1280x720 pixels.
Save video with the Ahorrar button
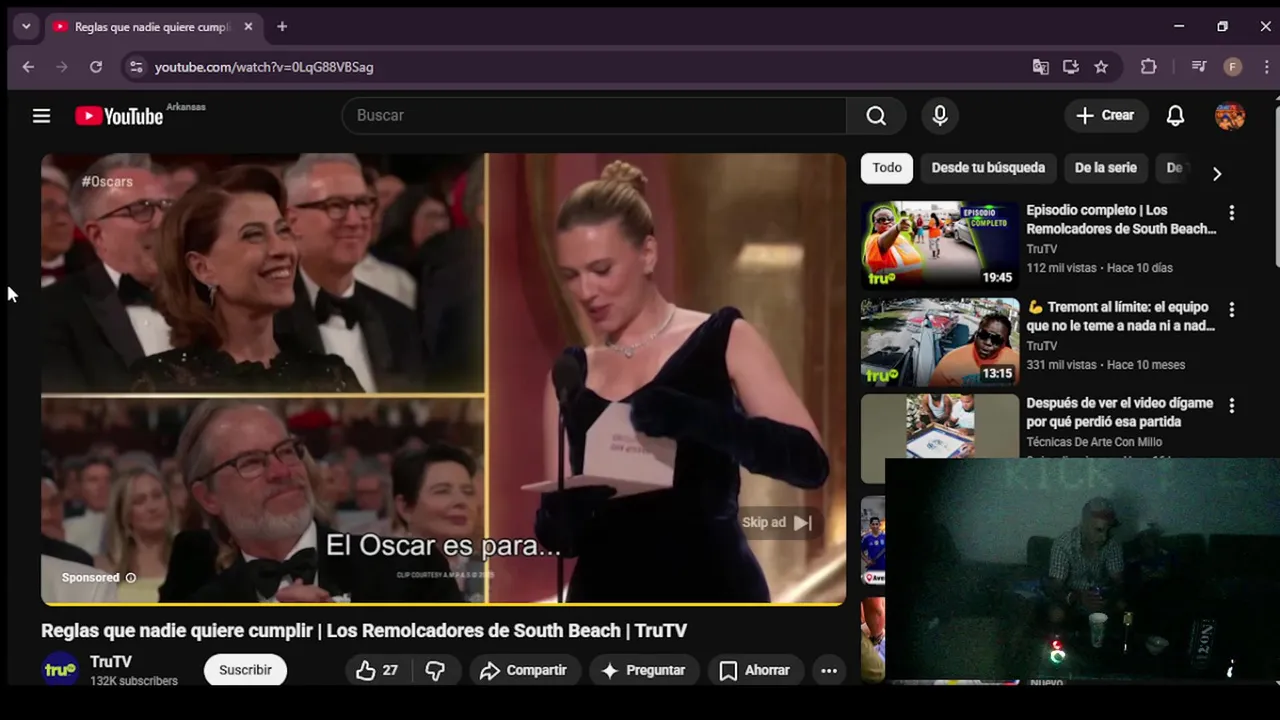coord(755,670)
